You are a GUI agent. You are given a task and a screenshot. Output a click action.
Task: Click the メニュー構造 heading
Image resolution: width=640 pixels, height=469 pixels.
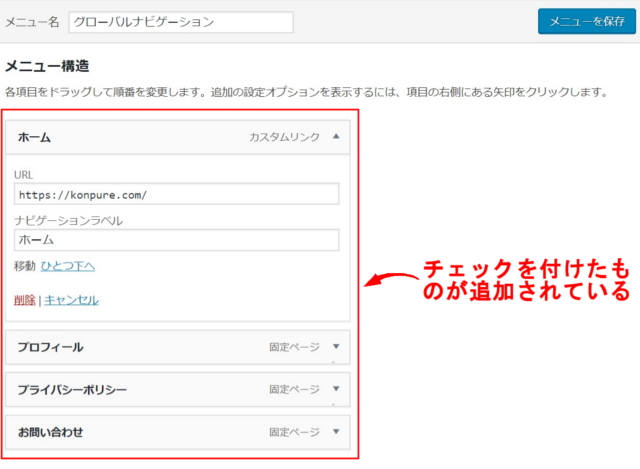click(x=47, y=66)
